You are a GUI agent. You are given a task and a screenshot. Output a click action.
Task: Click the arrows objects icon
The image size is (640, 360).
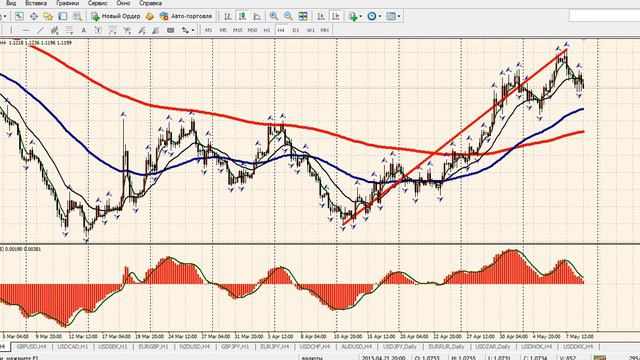(185, 30)
